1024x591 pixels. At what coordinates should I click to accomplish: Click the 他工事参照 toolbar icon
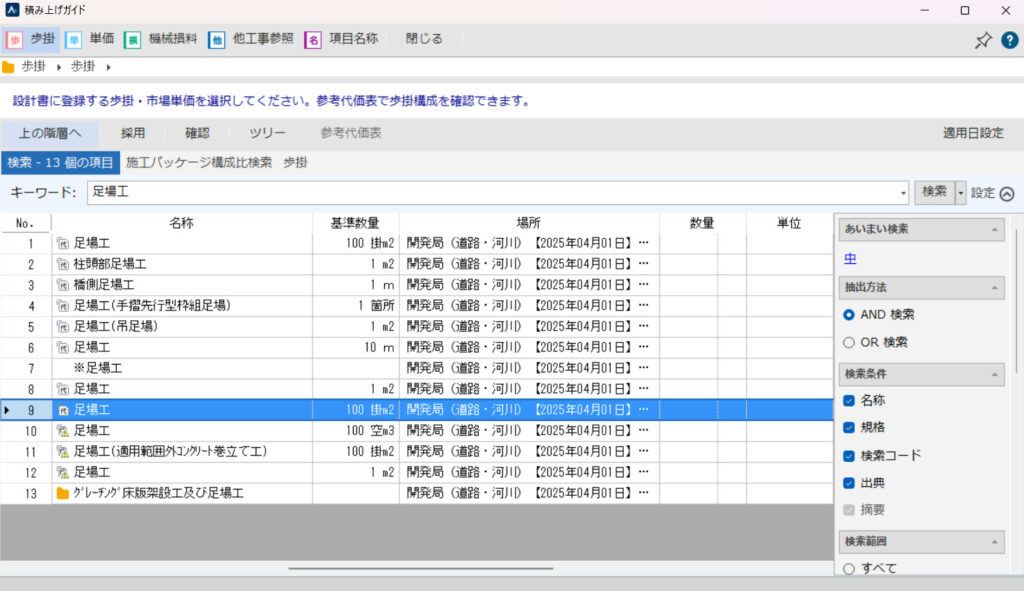216,40
